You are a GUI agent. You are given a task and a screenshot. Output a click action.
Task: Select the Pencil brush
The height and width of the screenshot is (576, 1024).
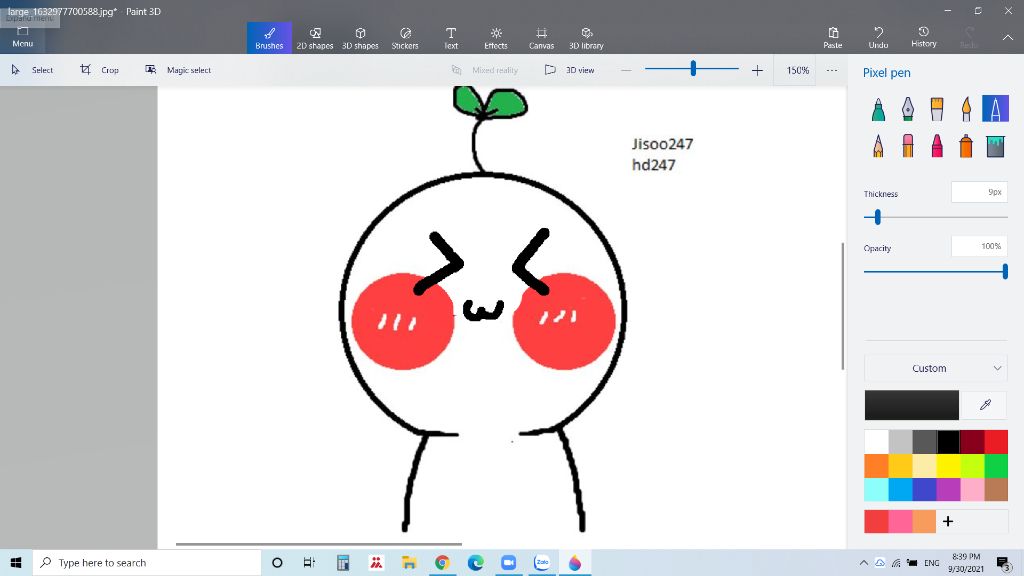click(878, 146)
